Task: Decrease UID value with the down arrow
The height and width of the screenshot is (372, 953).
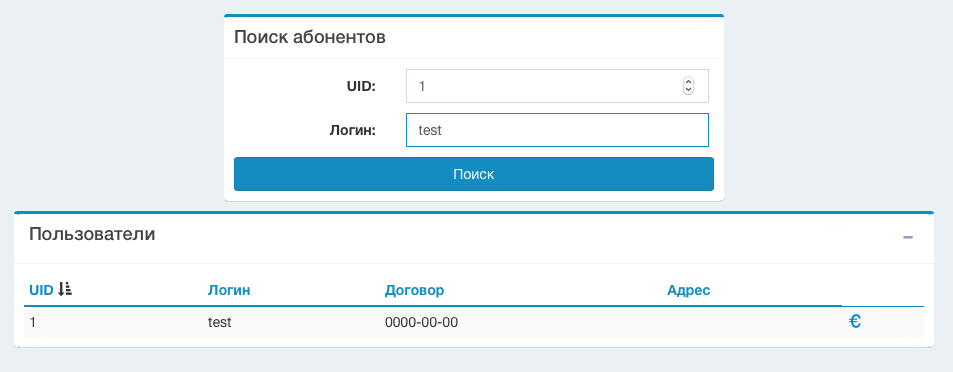Action: click(688, 89)
